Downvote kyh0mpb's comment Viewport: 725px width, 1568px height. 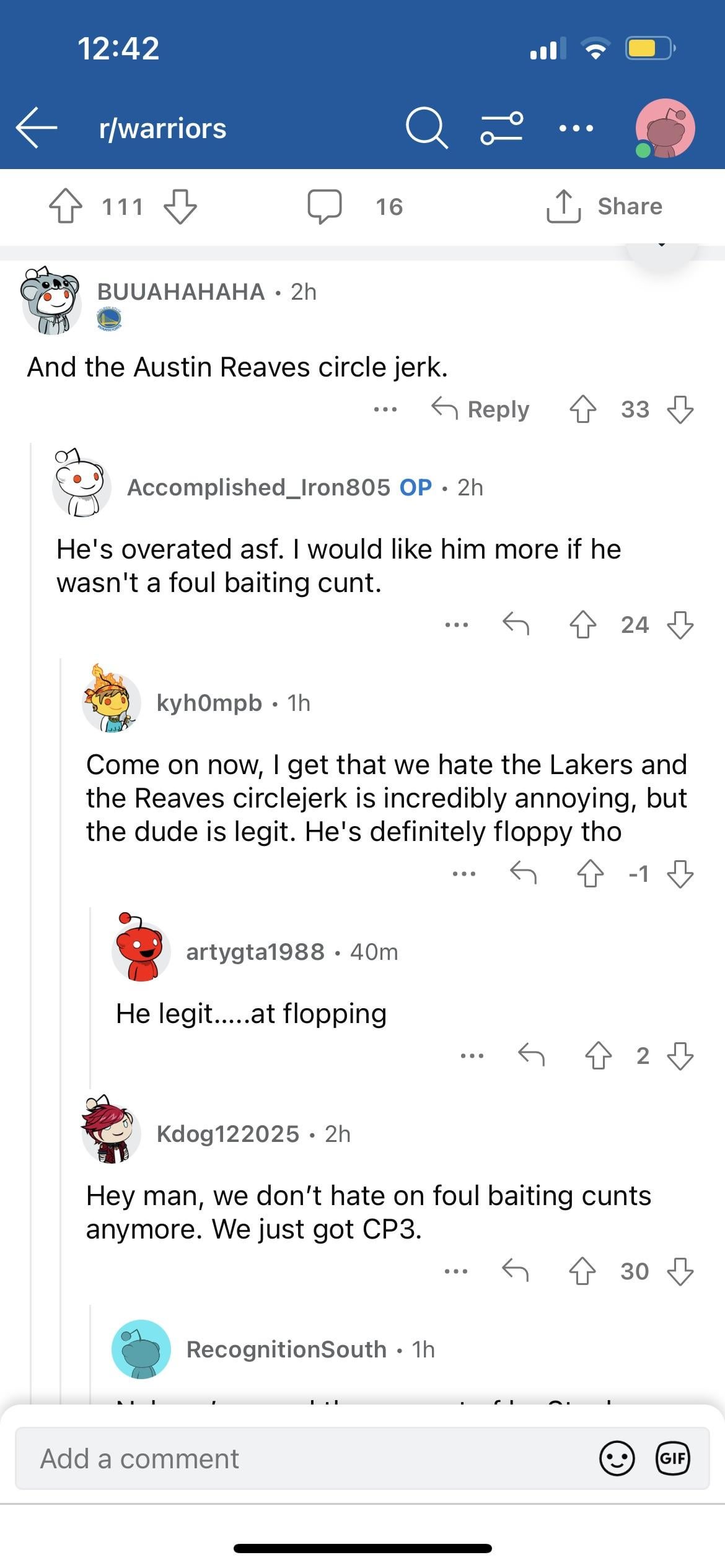coord(680,874)
